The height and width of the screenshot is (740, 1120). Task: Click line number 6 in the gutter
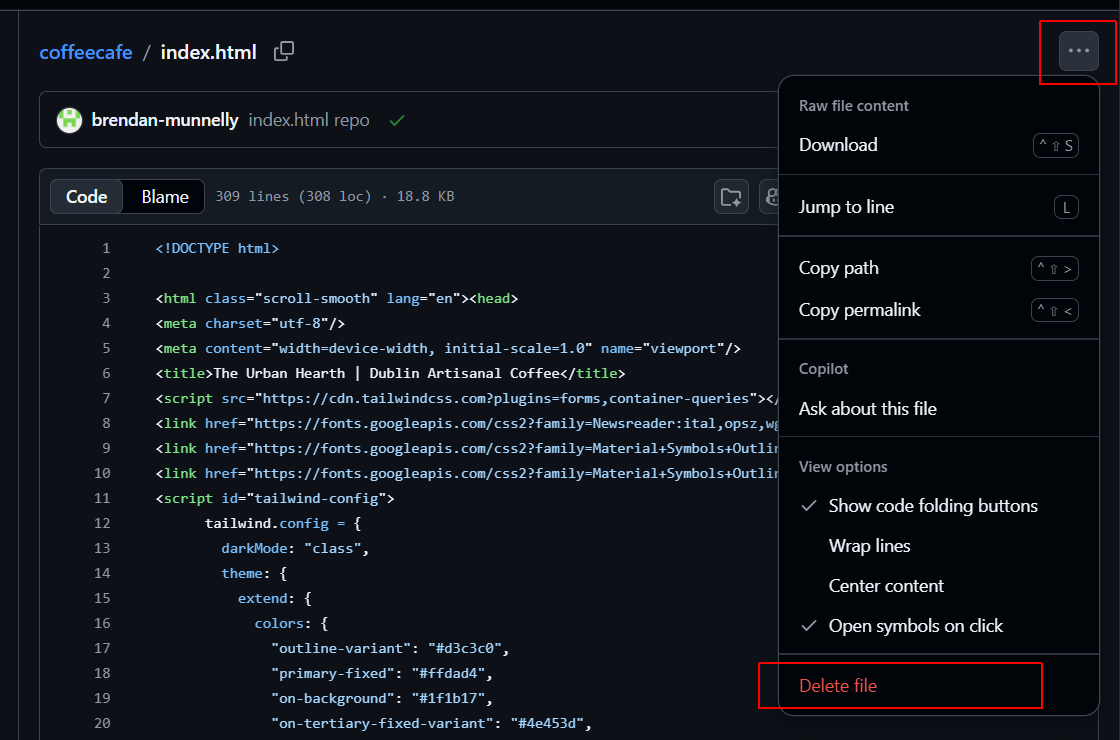coord(106,374)
